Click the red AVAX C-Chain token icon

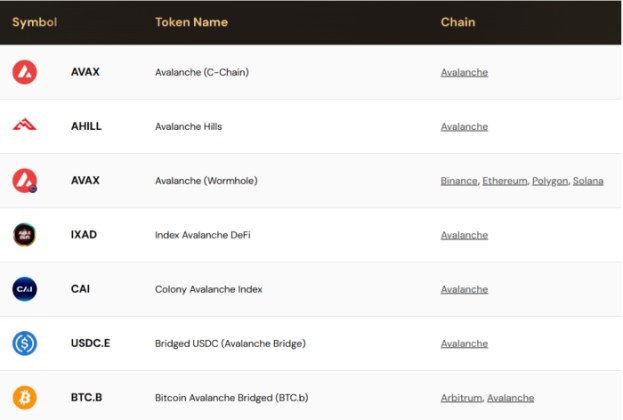[x=24, y=72]
